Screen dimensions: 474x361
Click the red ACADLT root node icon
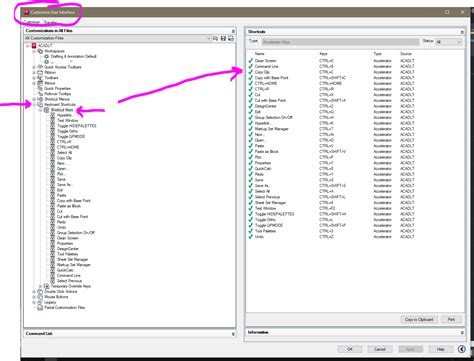click(34, 46)
